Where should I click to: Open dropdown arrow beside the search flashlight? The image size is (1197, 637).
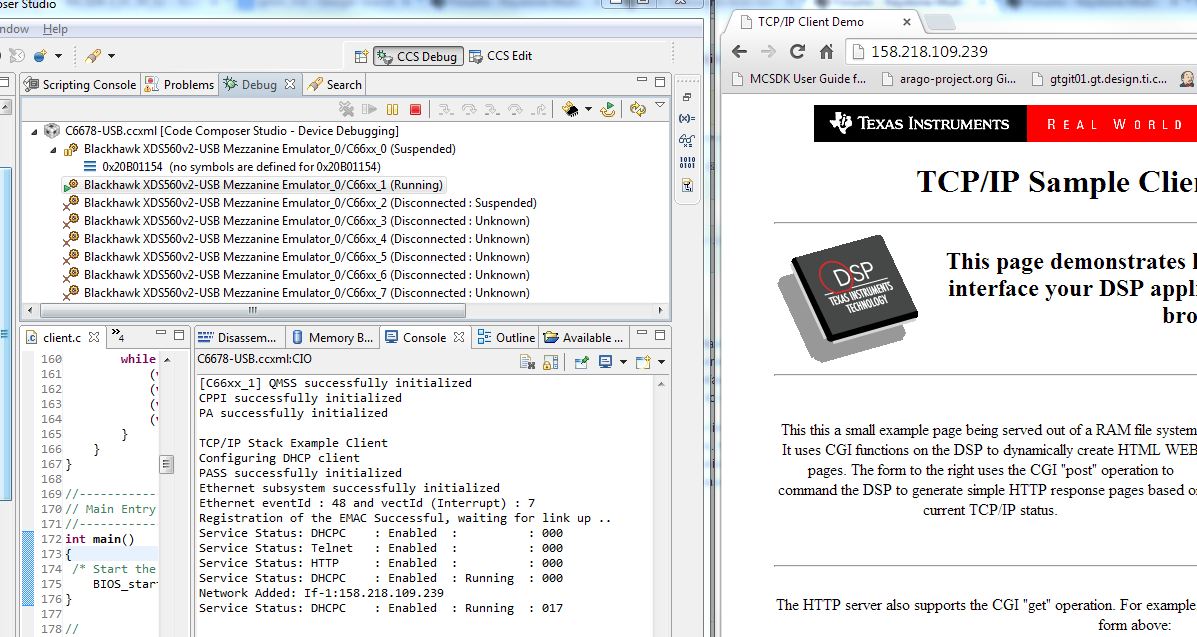tap(111, 56)
